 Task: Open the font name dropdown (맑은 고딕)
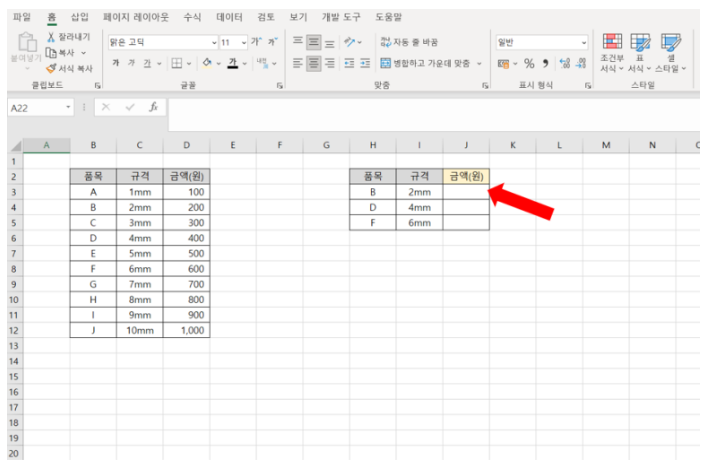[214, 43]
